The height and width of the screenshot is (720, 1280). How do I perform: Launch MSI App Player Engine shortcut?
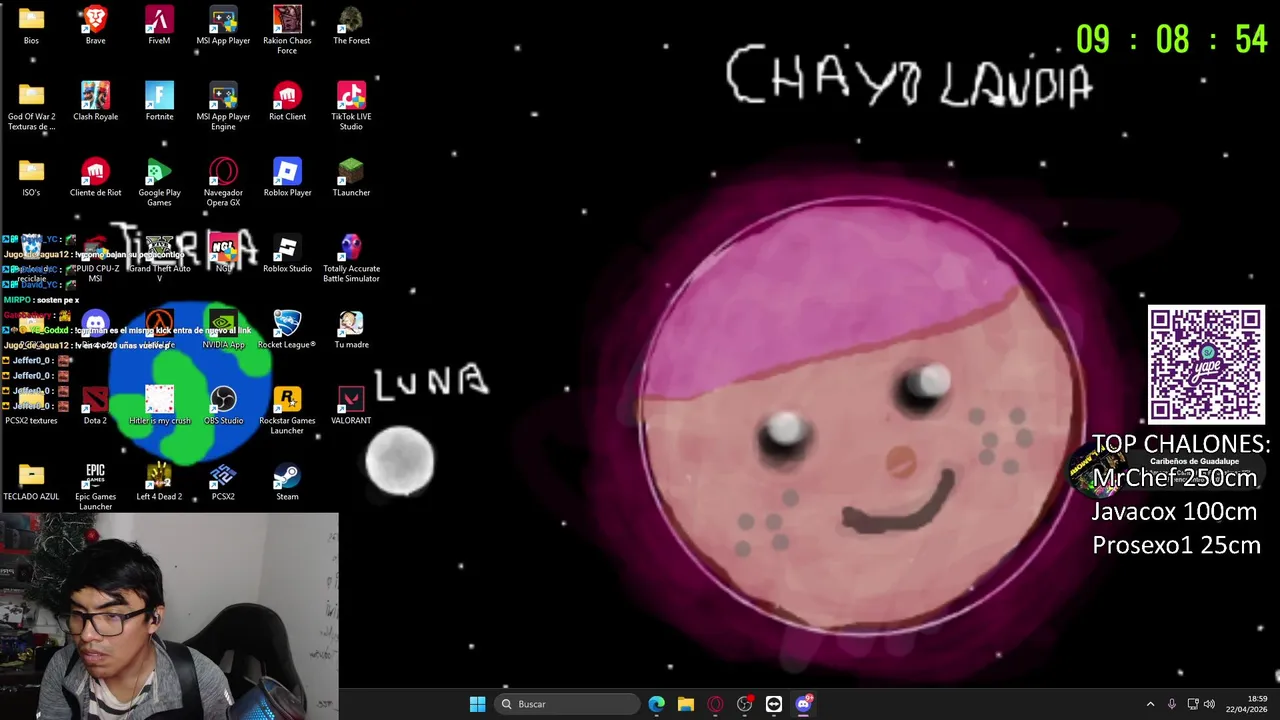point(223,106)
